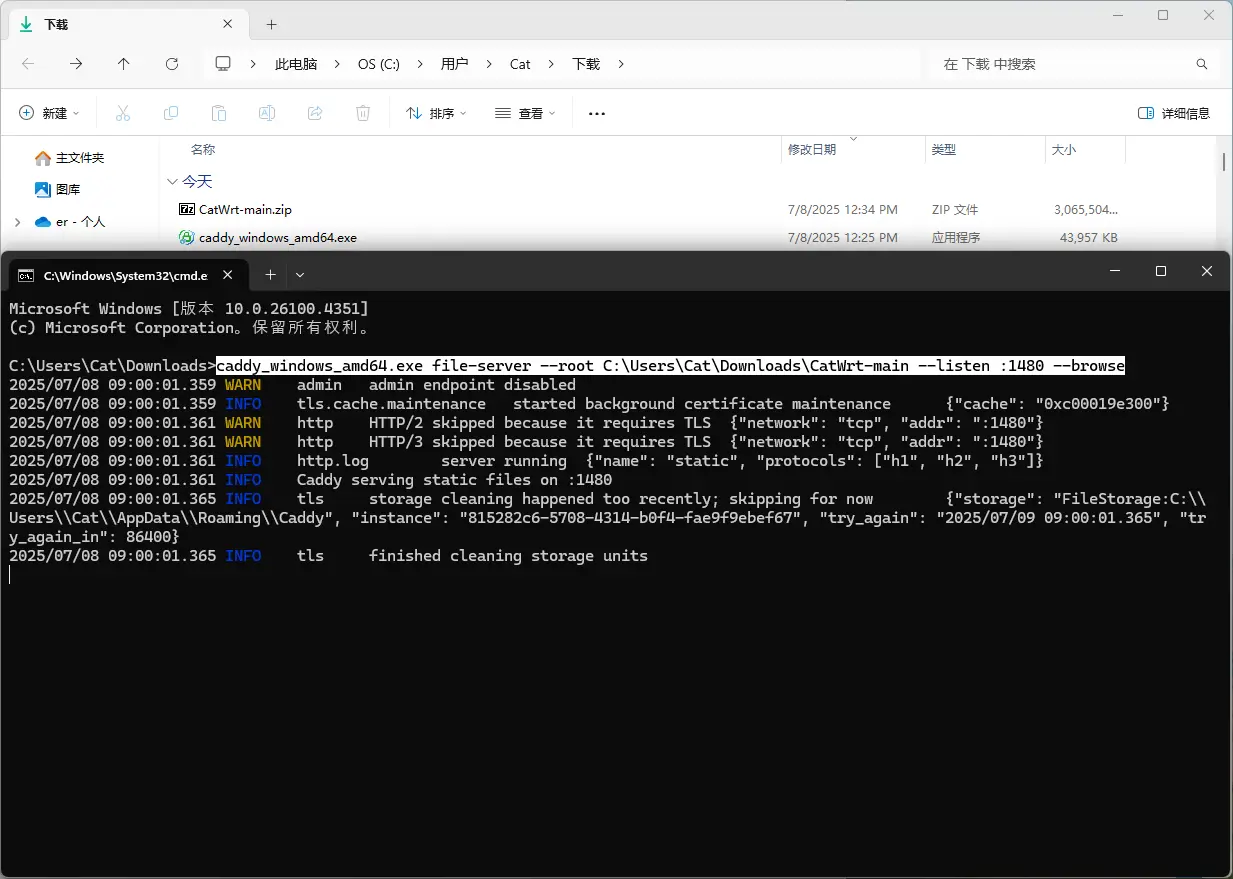1233x879 pixels.
Task: Click the File Explorer vertical scrollbar
Action: point(1224,162)
